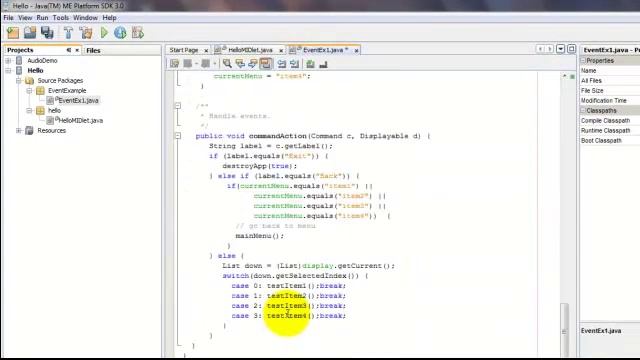Expand the AudioDemo project node
The width and height of the screenshot is (640, 360).
(8, 60)
